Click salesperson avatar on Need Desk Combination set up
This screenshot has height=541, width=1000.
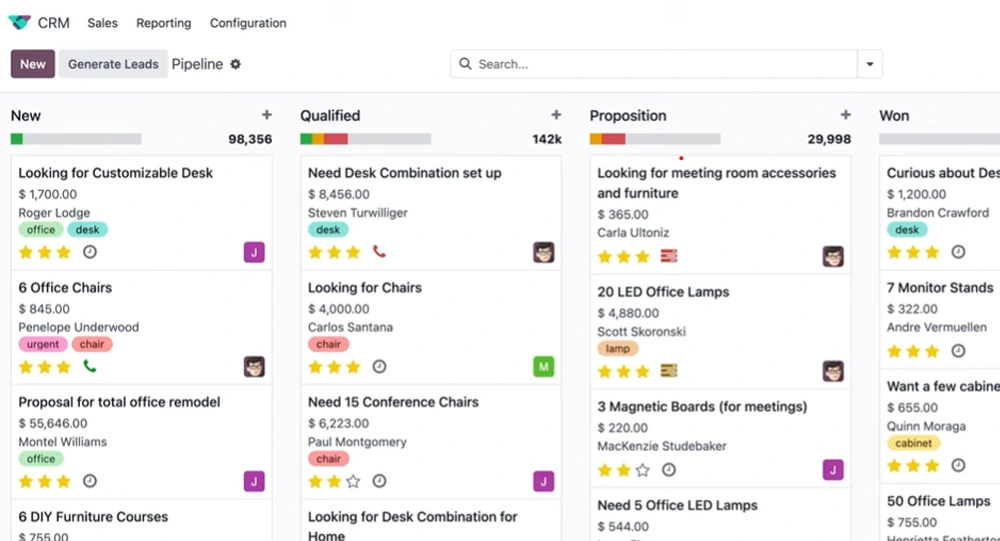click(543, 252)
